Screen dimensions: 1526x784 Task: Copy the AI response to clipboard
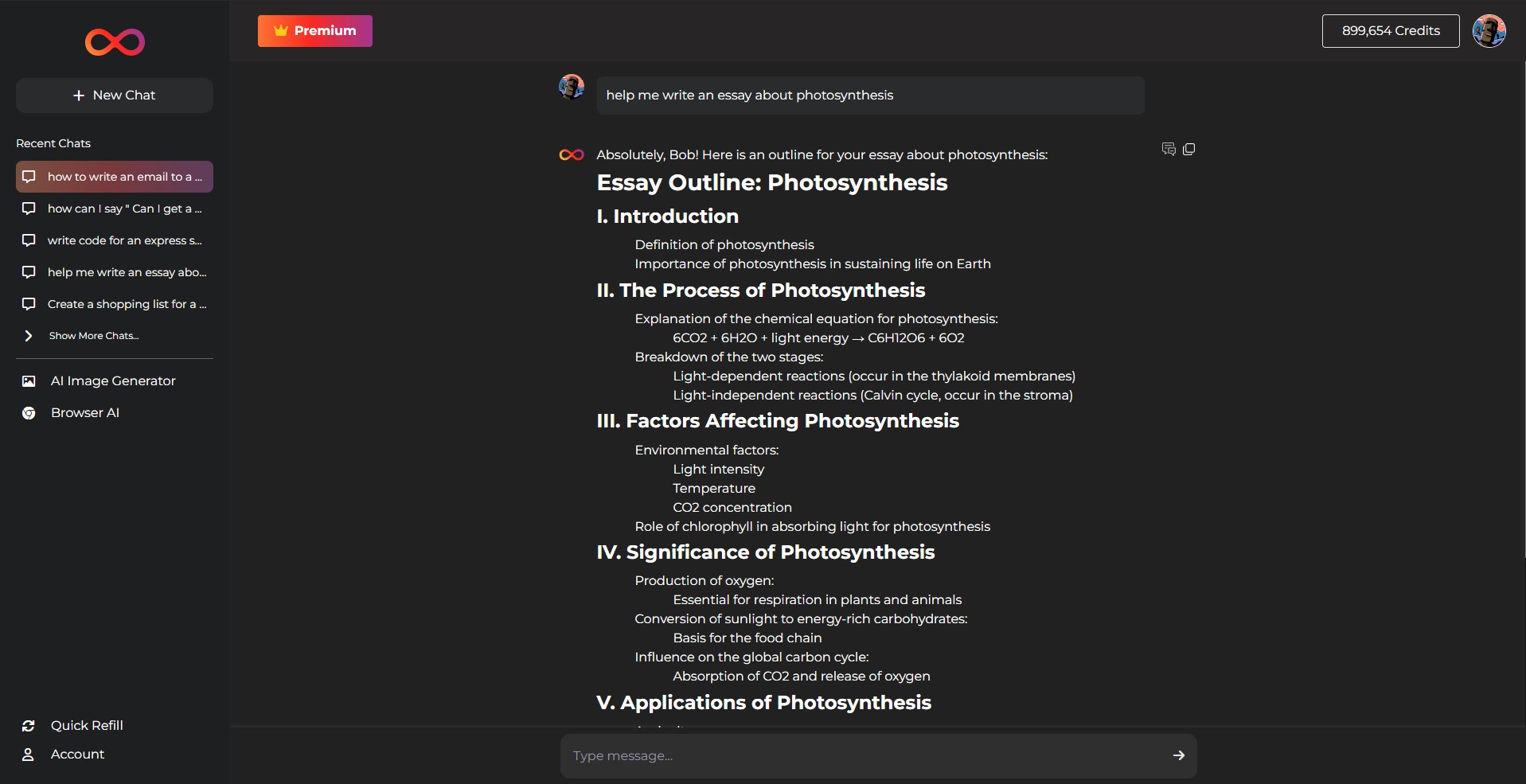1188,150
